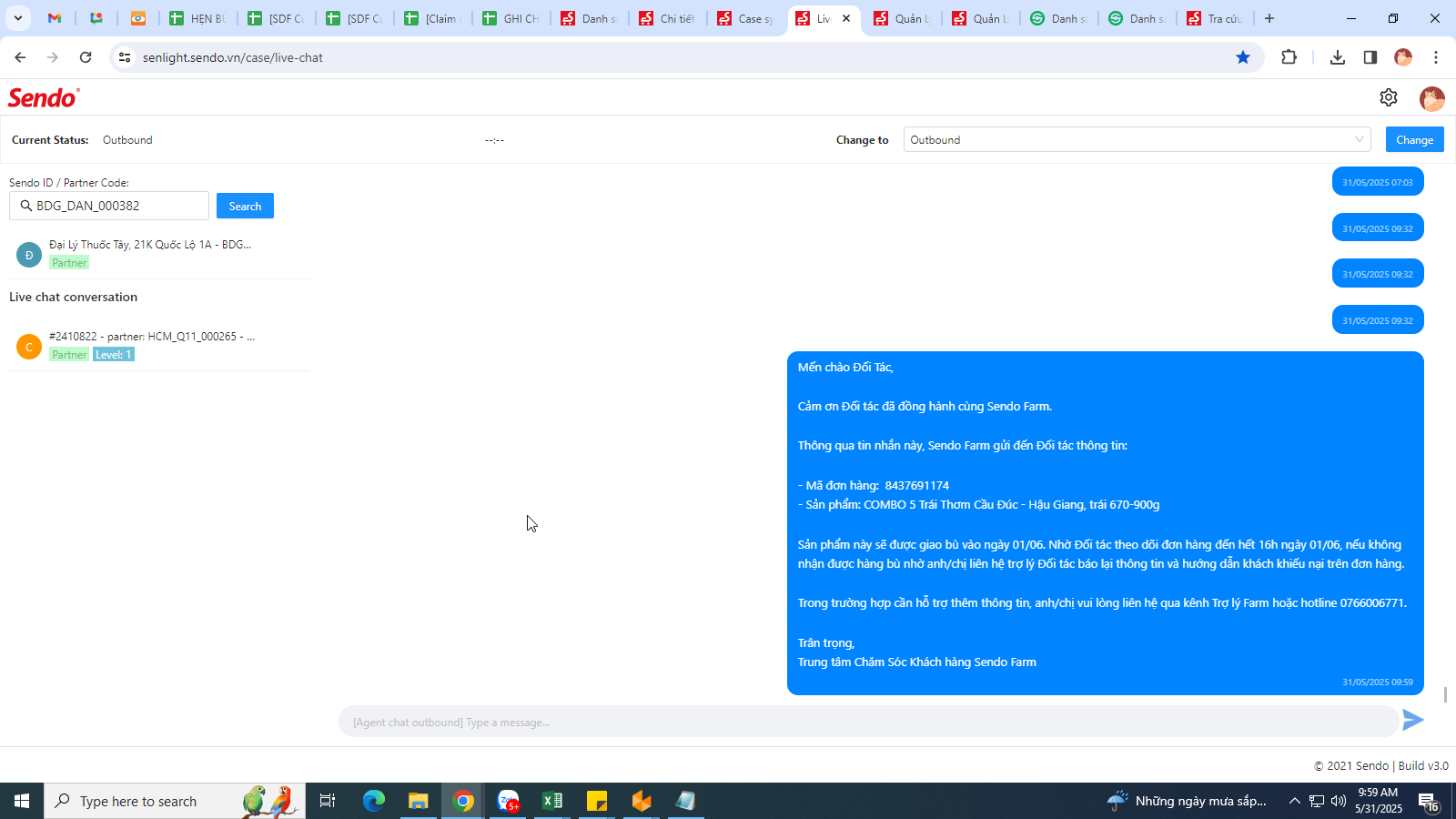Open the browser extensions puzzle icon
The image size is (1456, 819).
1289,57
